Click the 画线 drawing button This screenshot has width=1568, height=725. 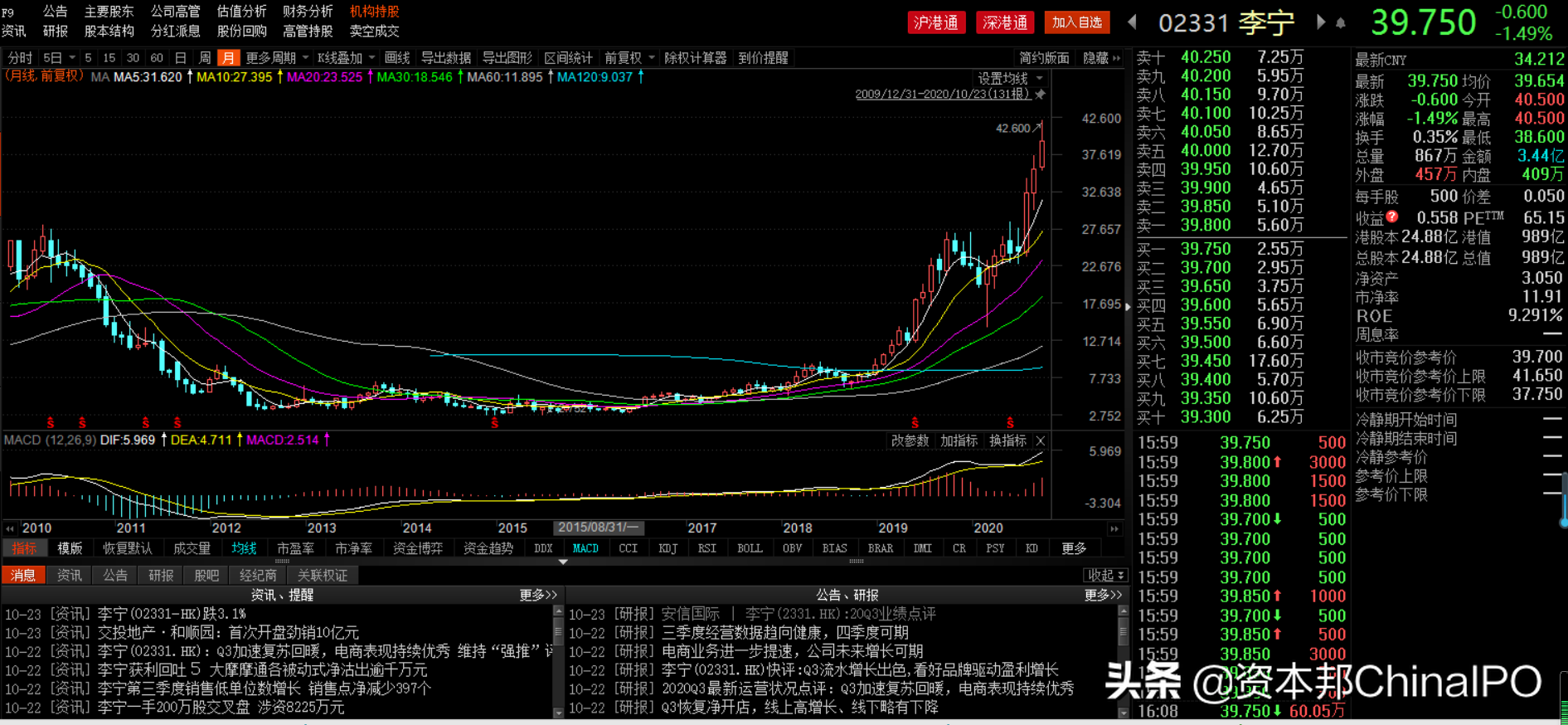[x=397, y=58]
